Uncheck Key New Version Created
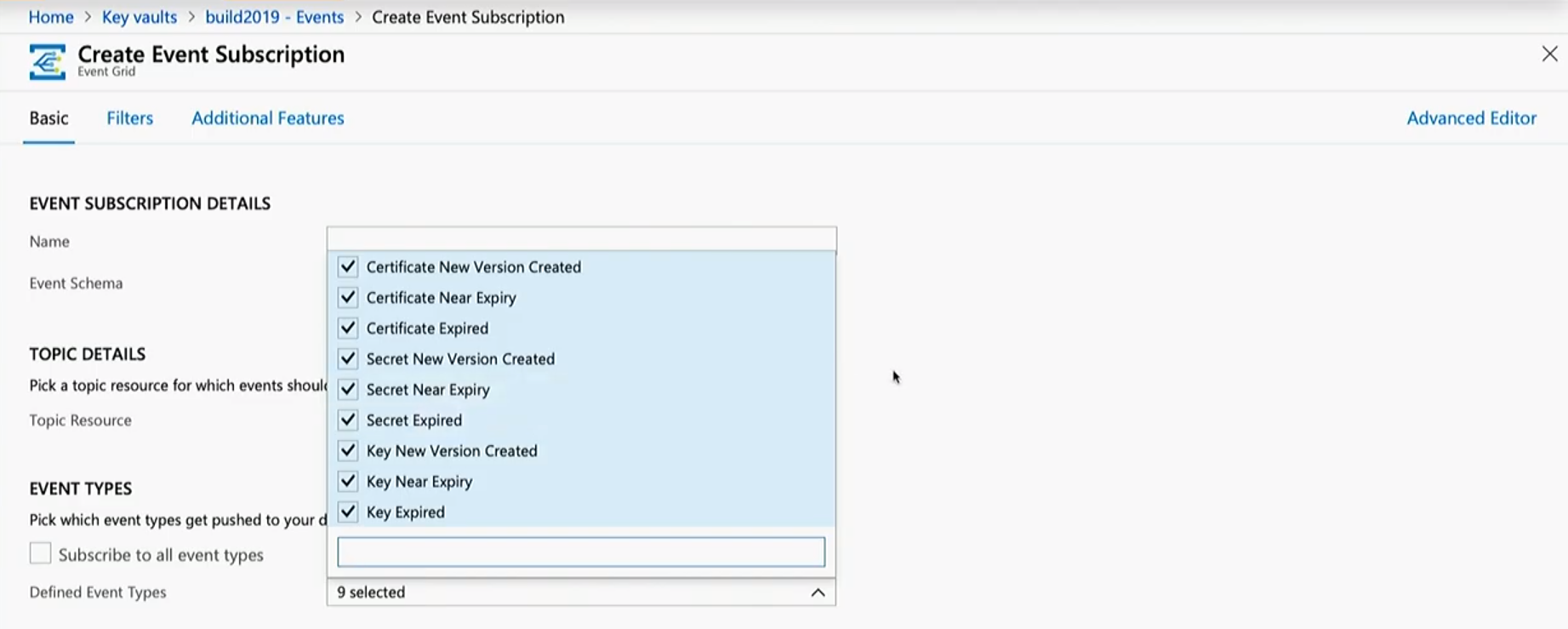The image size is (1568, 629). coord(348,451)
